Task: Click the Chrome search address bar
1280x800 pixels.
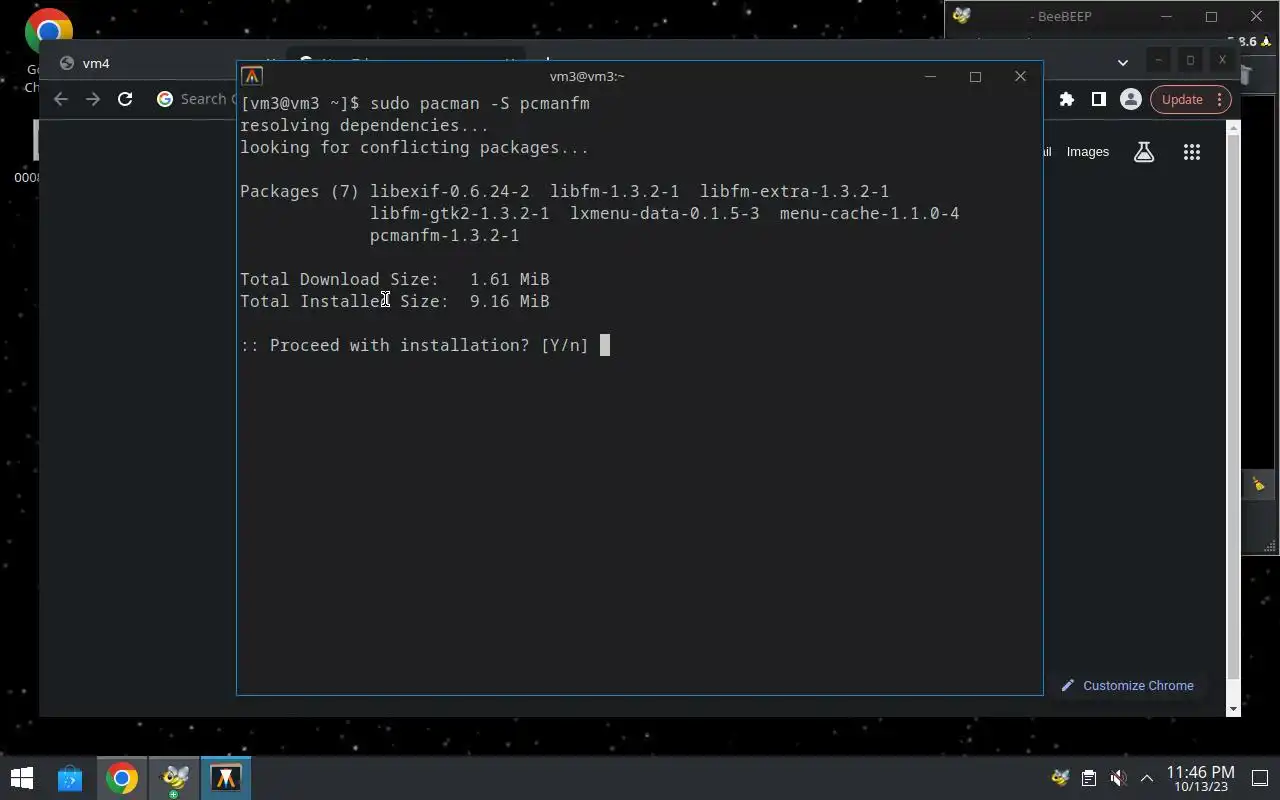Action: [194, 99]
